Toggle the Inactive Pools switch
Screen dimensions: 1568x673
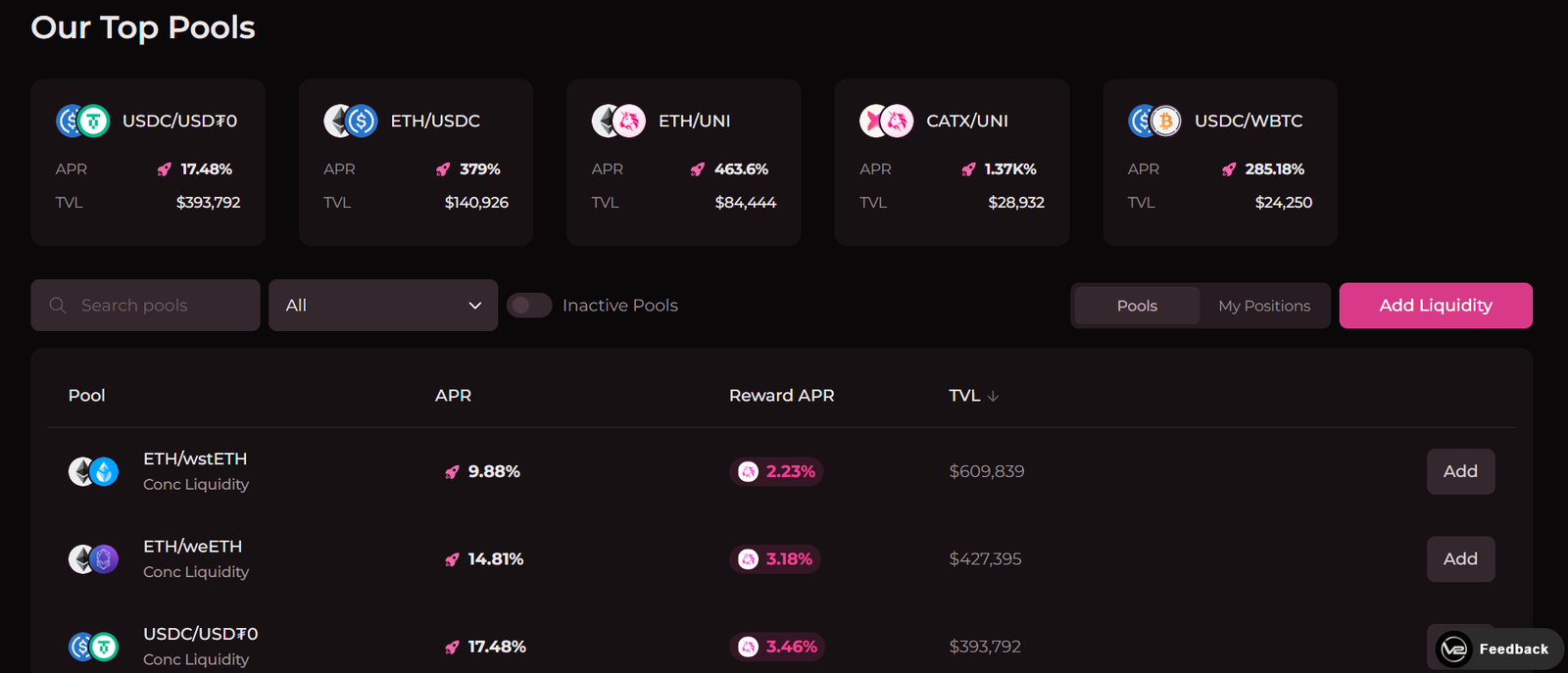point(529,306)
